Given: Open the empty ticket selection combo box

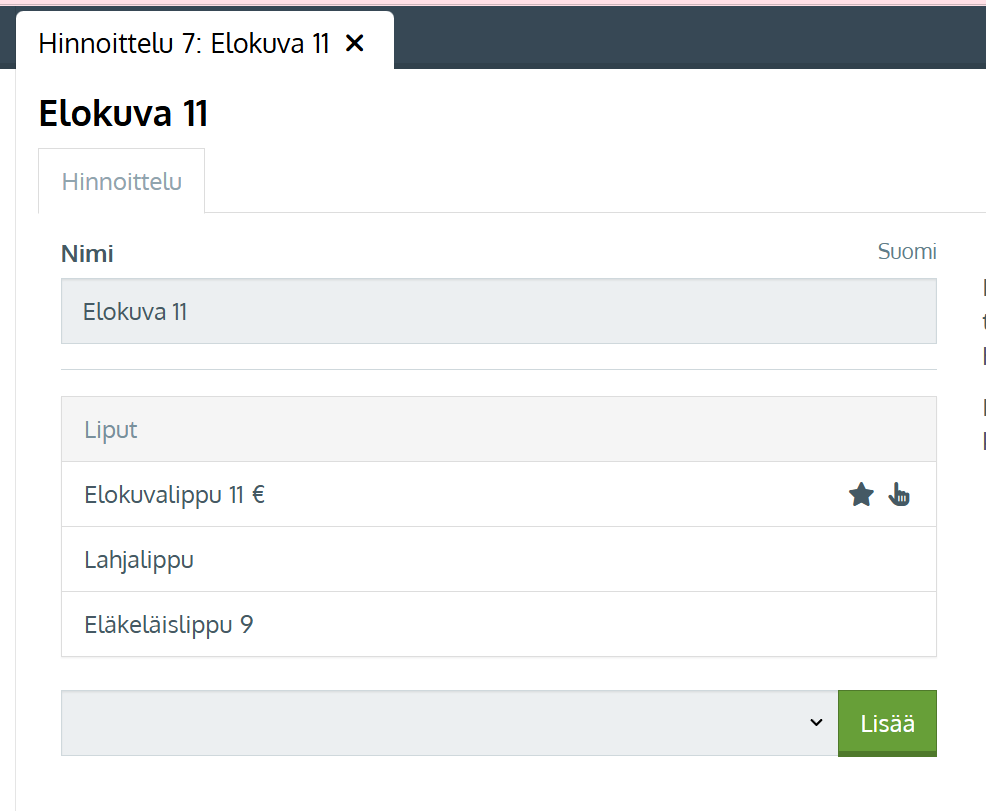Looking at the screenshot, I should pyautogui.click(x=440, y=723).
